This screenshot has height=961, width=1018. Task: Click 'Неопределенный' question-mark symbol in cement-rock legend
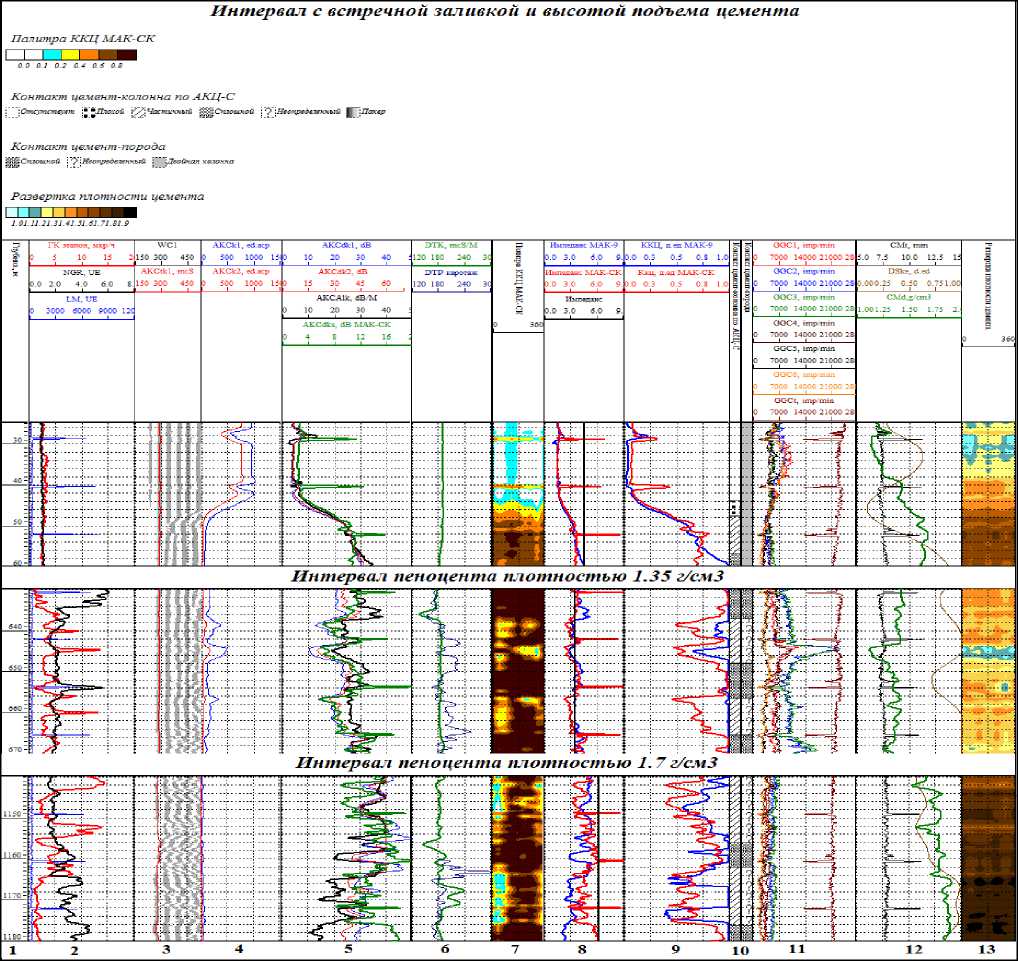(73, 162)
